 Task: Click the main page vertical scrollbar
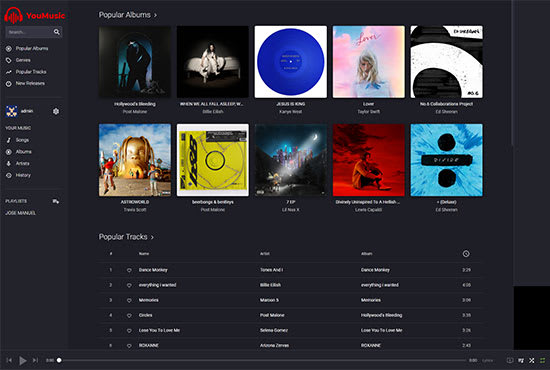pyautogui.click(x=512, y=73)
